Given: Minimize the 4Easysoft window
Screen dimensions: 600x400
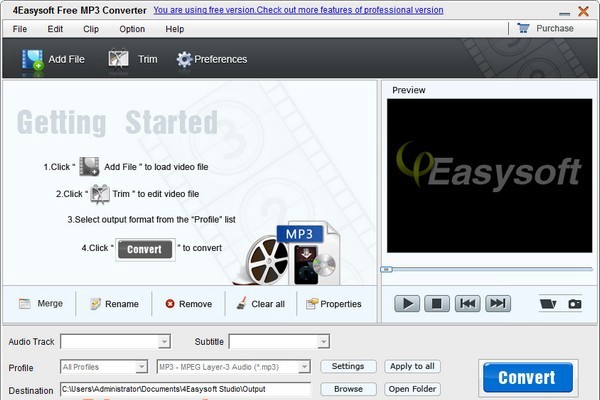Looking at the screenshot, I should click(564, 13).
